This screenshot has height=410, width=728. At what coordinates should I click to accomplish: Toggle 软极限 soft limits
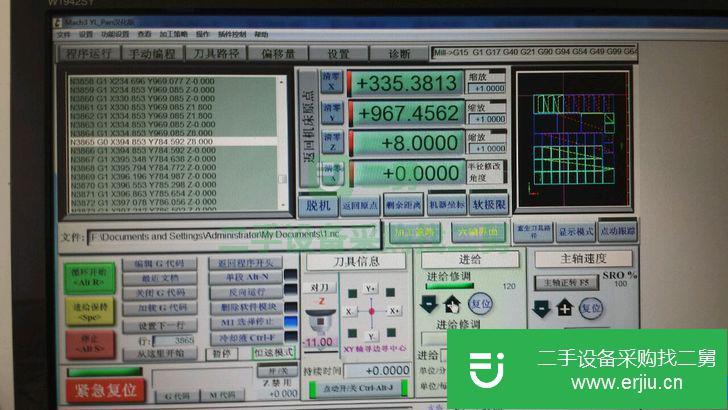coord(488,204)
